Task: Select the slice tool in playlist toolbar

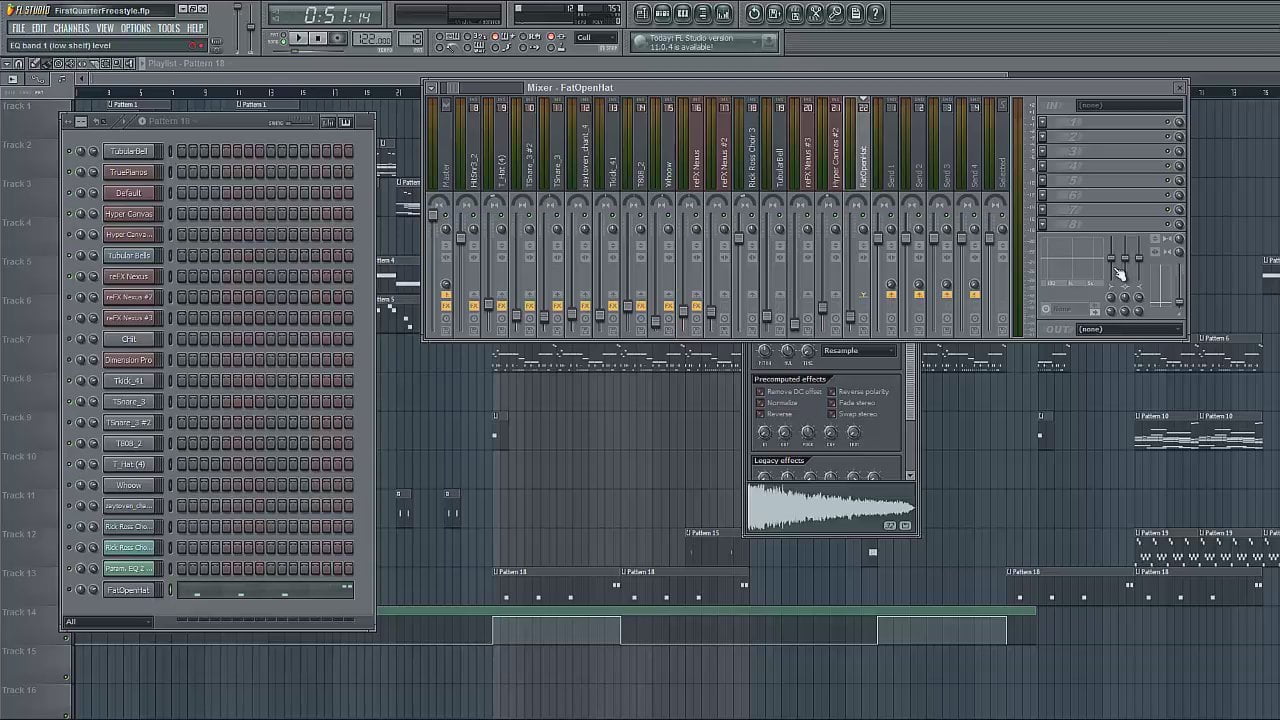Action: (94, 64)
